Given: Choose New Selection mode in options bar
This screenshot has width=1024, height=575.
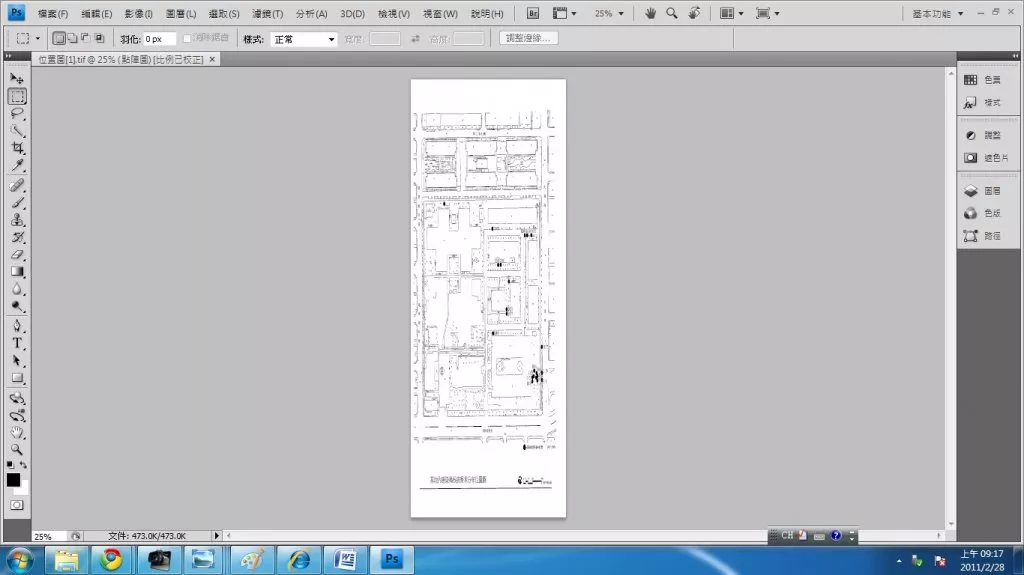Looking at the screenshot, I should click(x=59, y=39).
